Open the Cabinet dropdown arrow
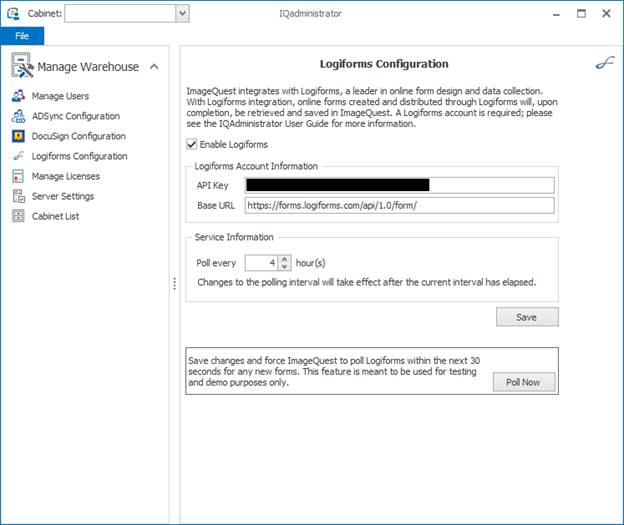This screenshot has width=624, height=525. tap(182, 14)
